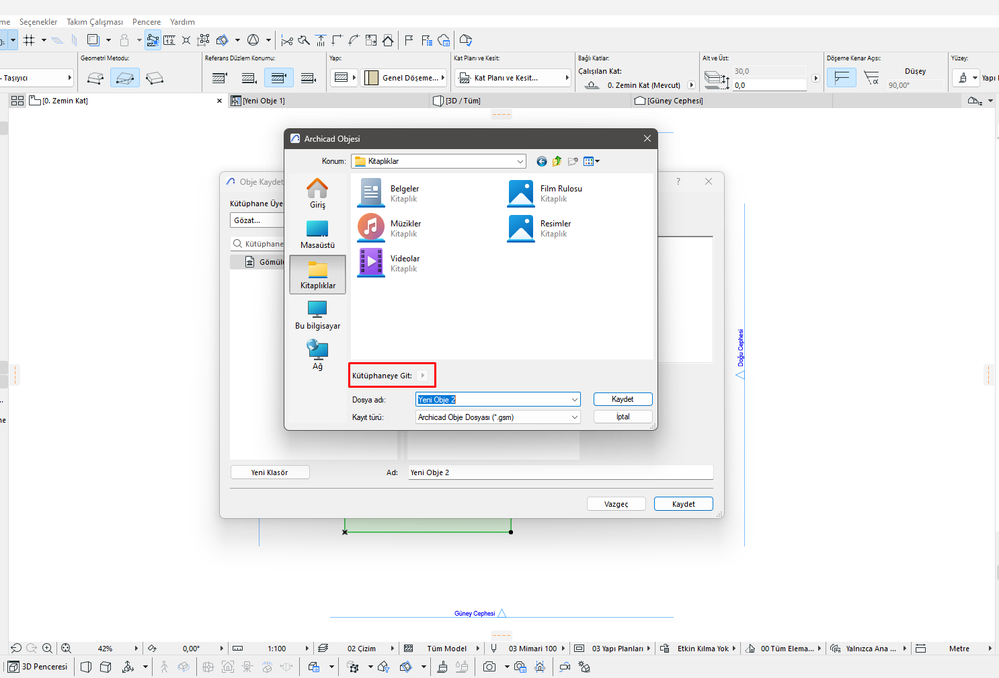The height and width of the screenshot is (678, 999).
Task: Click the create new folder icon in dialog
Action: 573,161
